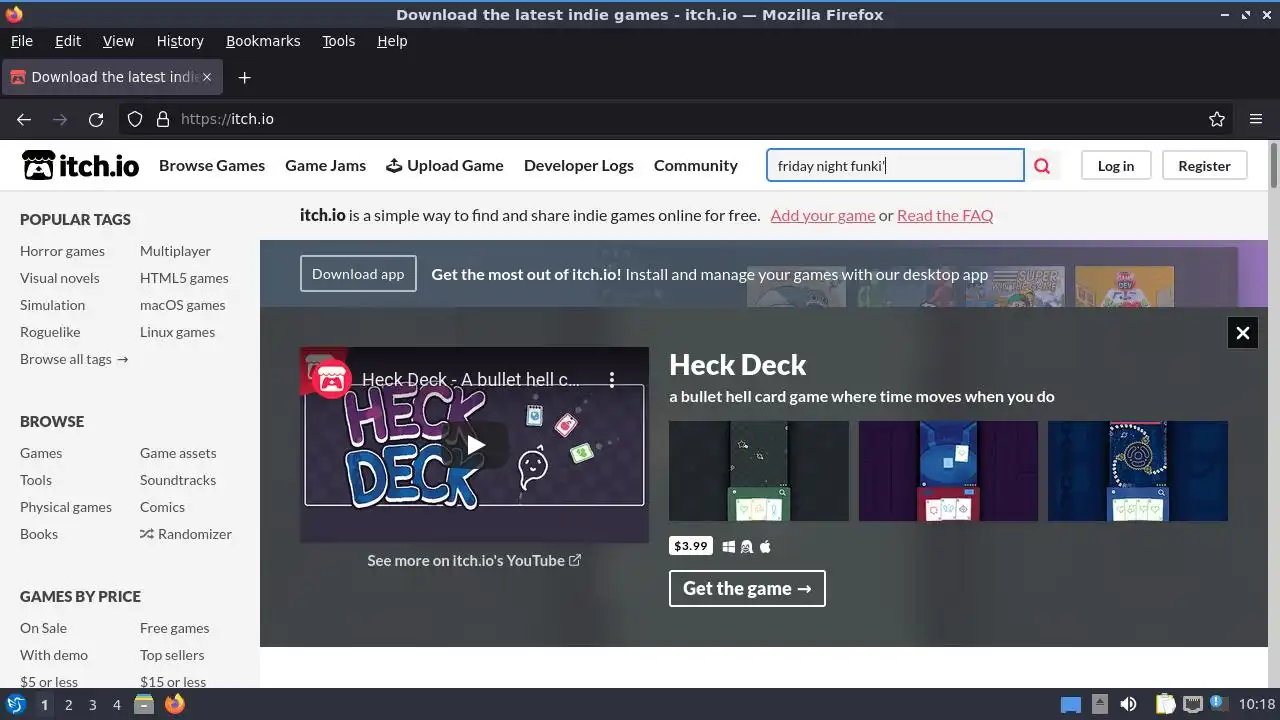Open the Edit menu

68,41
